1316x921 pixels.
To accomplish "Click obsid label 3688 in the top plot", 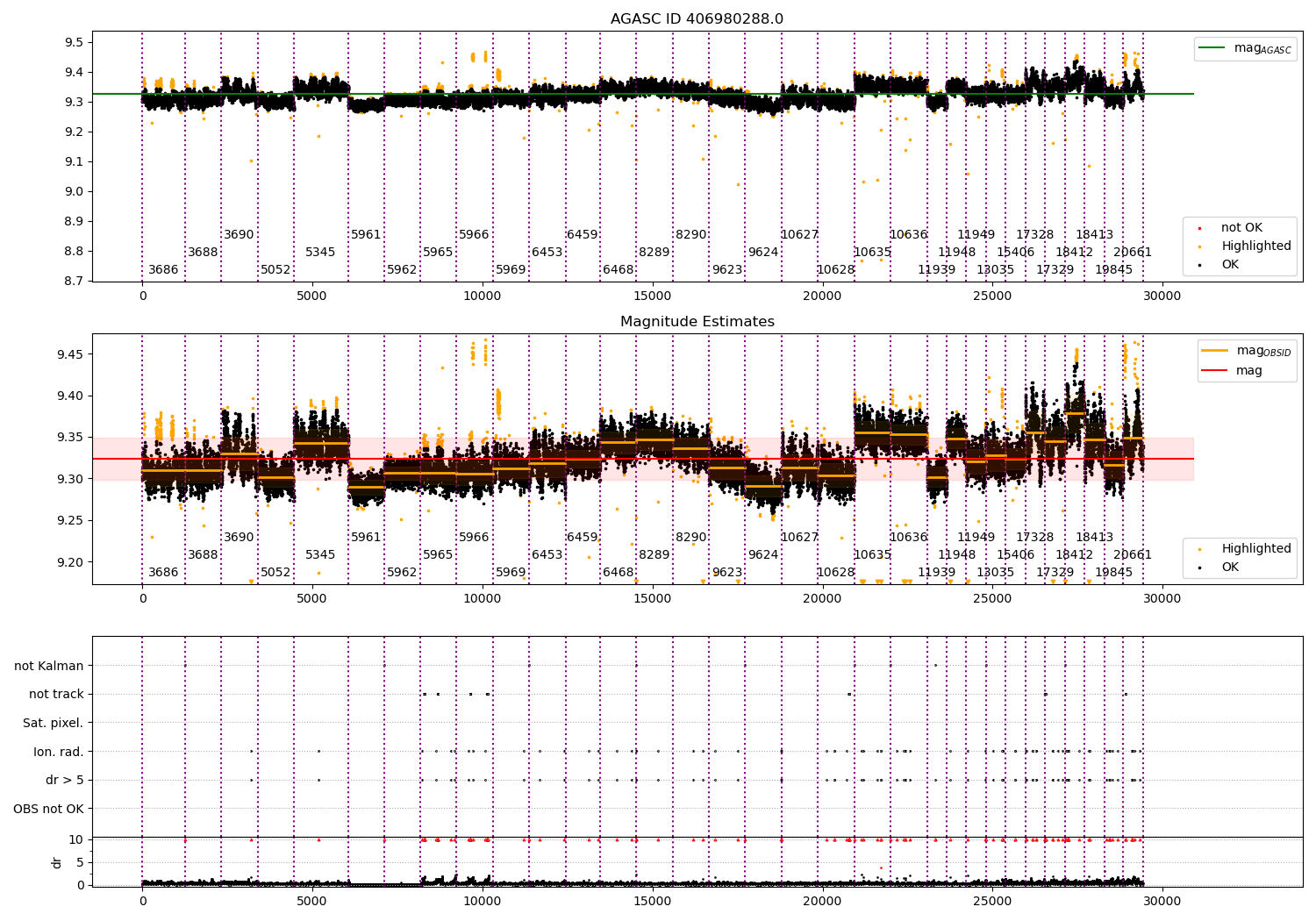I will click(203, 253).
